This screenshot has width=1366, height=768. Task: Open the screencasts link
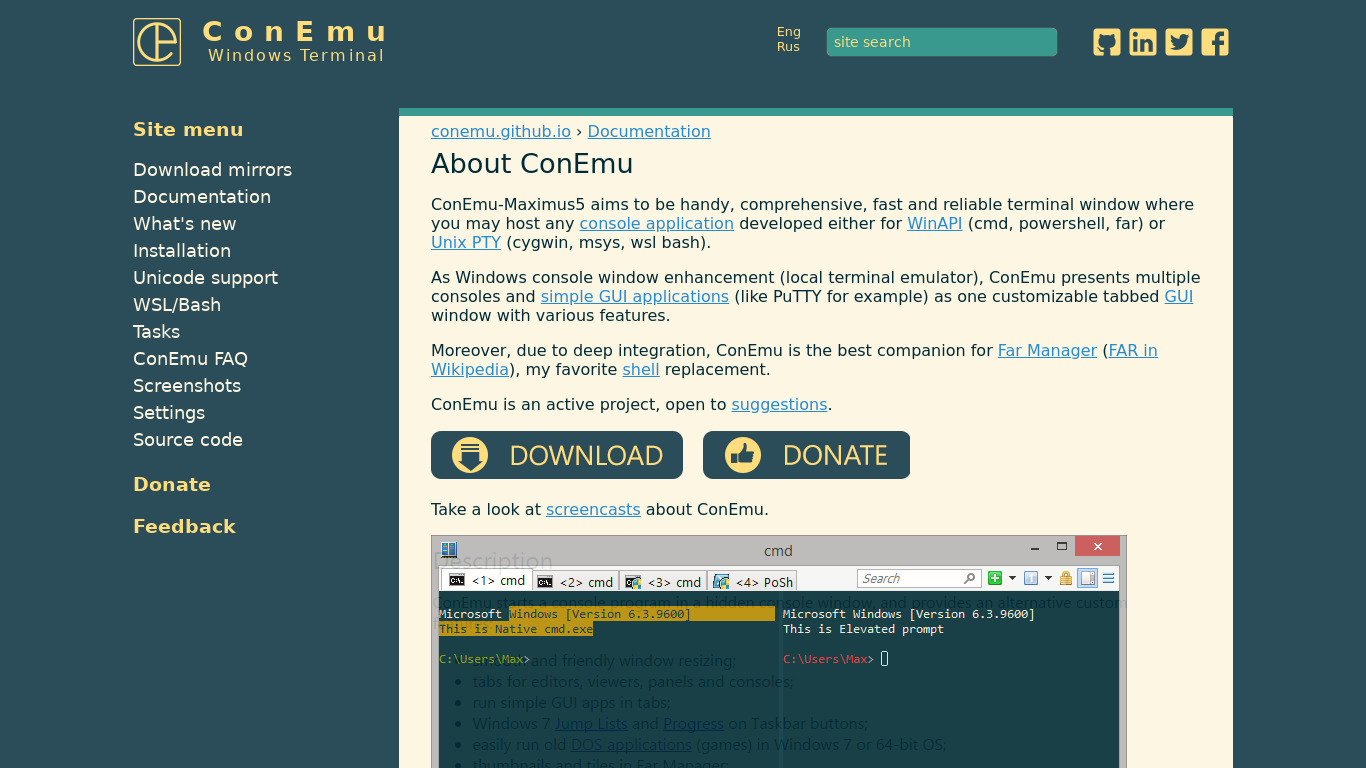tap(593, 510)
